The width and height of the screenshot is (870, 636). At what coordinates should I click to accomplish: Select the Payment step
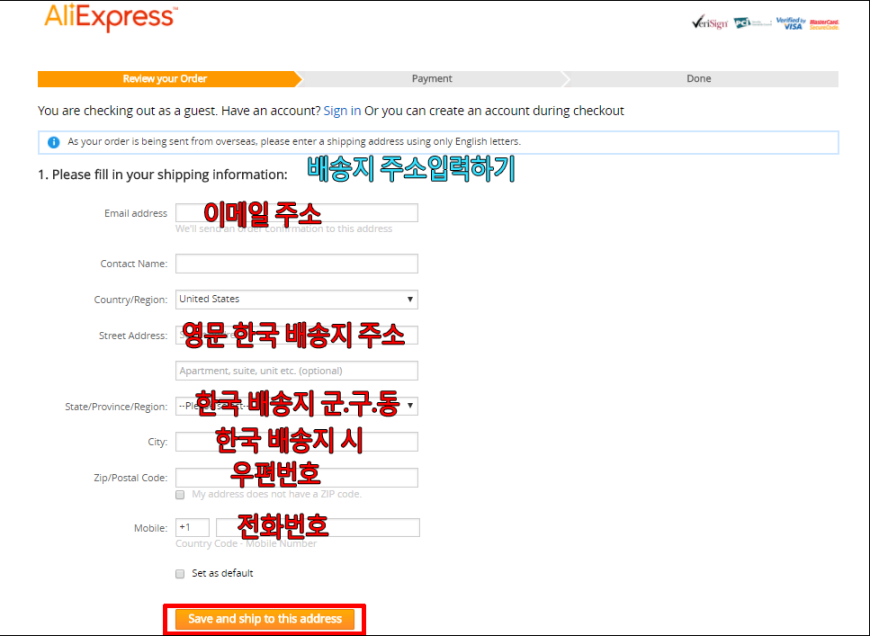tap(432, 79)
